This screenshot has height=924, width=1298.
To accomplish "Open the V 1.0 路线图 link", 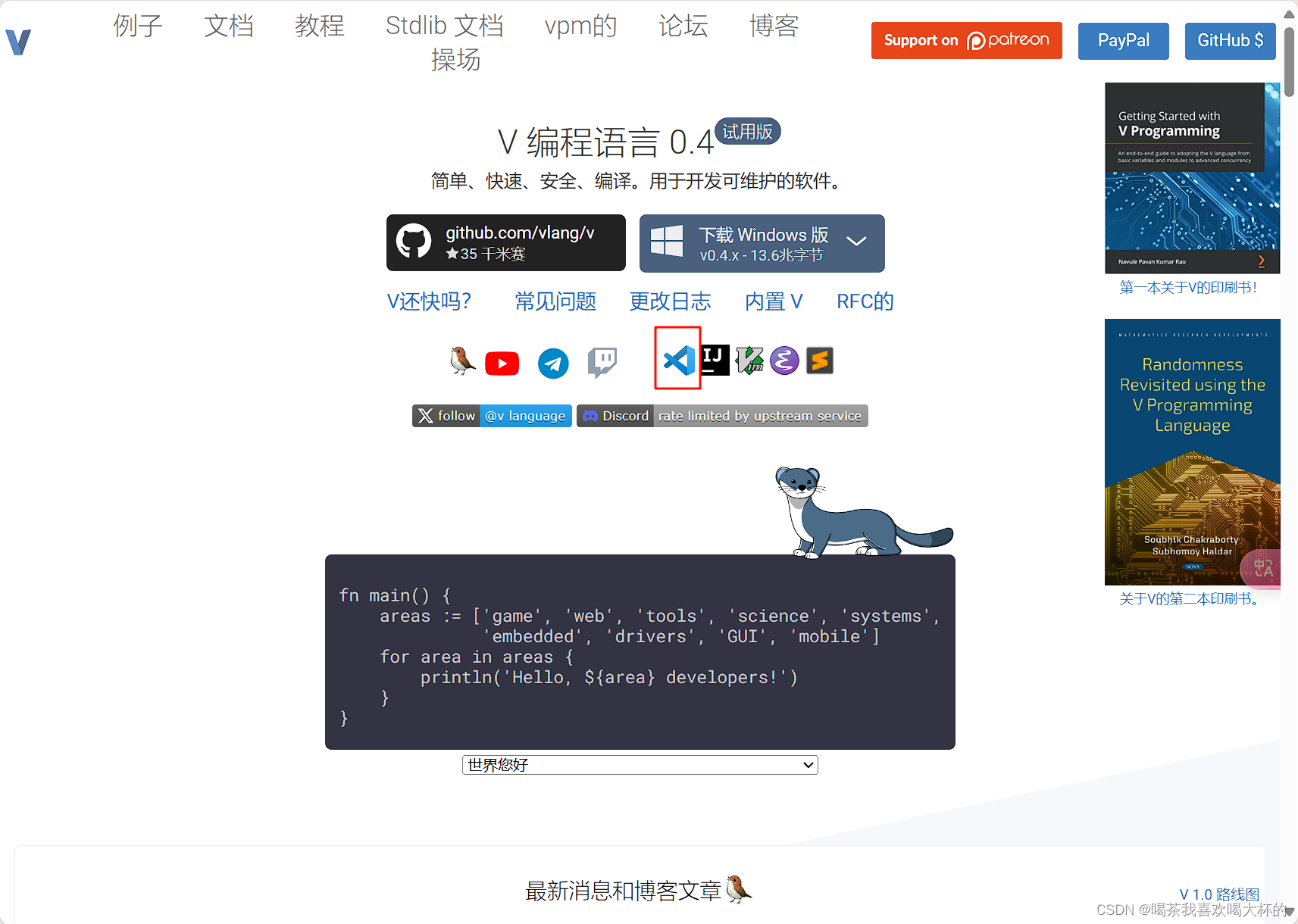I will coord(1219,894).
